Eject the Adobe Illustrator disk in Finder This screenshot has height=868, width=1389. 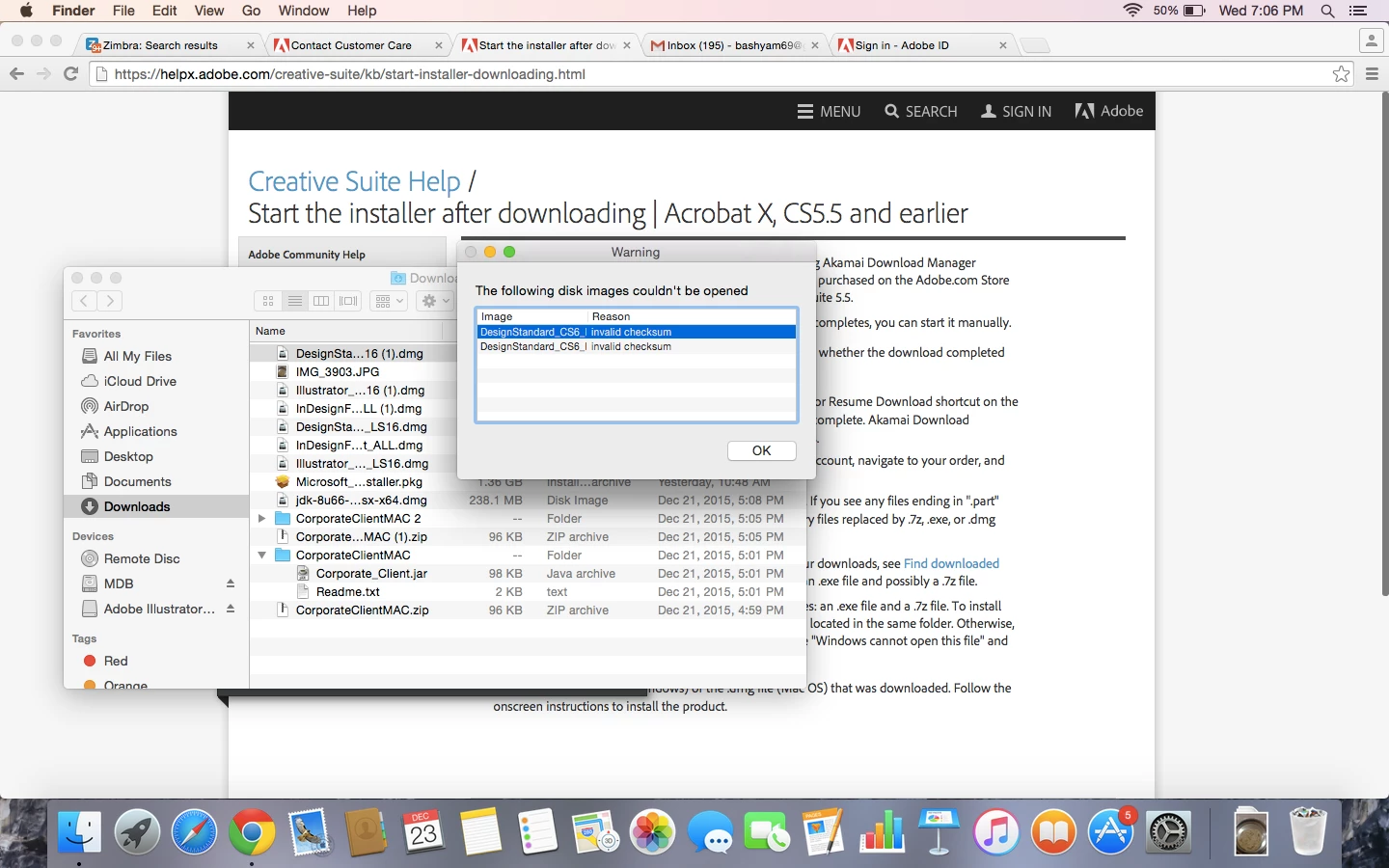[231, 609]
